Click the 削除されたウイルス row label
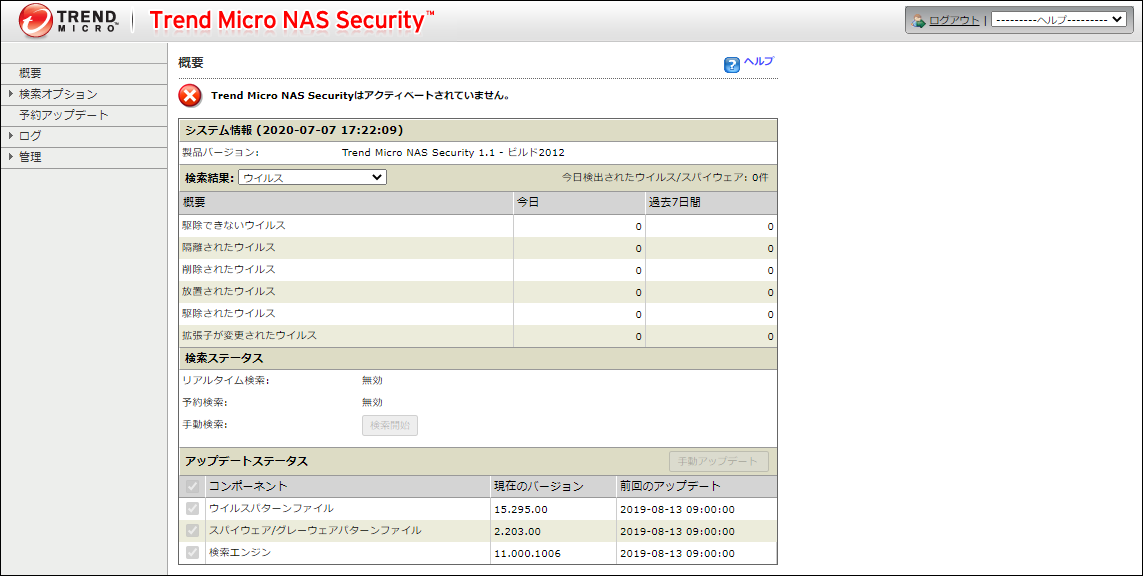The height and width of the screenshot is (576, 1143). tap(229, 269)
